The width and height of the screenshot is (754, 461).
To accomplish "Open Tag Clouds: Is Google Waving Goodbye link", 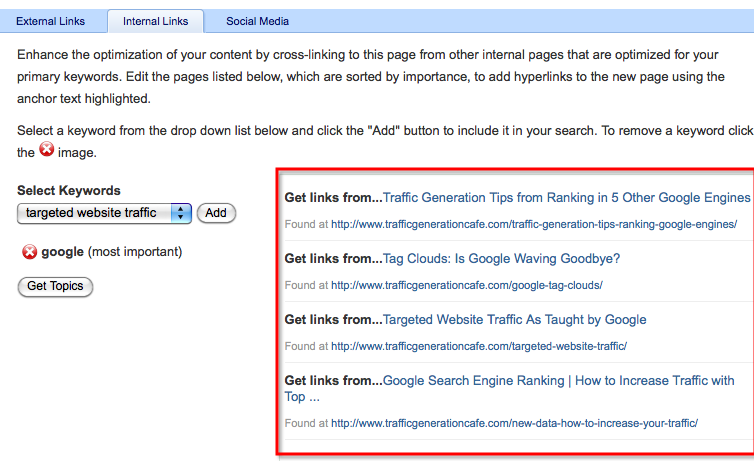I will point(501,259).
